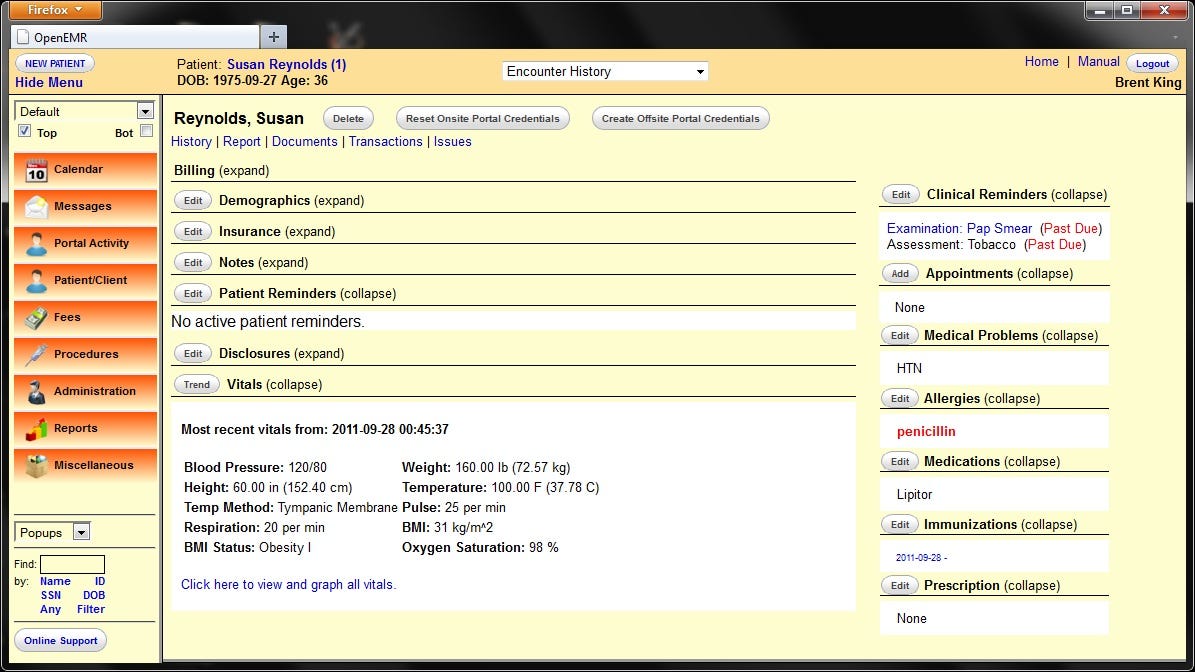Image resolution: width=1195 pixels, height=672 pixels.
Task: Click the Procedures syringe icon
Action: coord(36,354)
